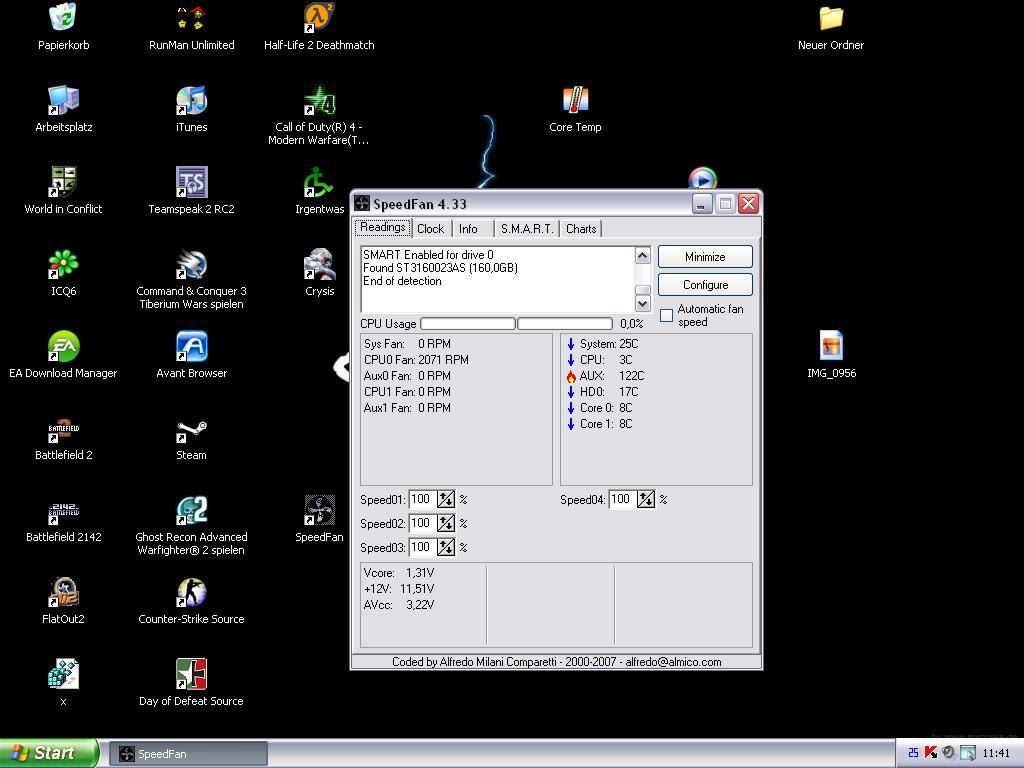Select the desktop icon labeled x

(x=63, y=675)
